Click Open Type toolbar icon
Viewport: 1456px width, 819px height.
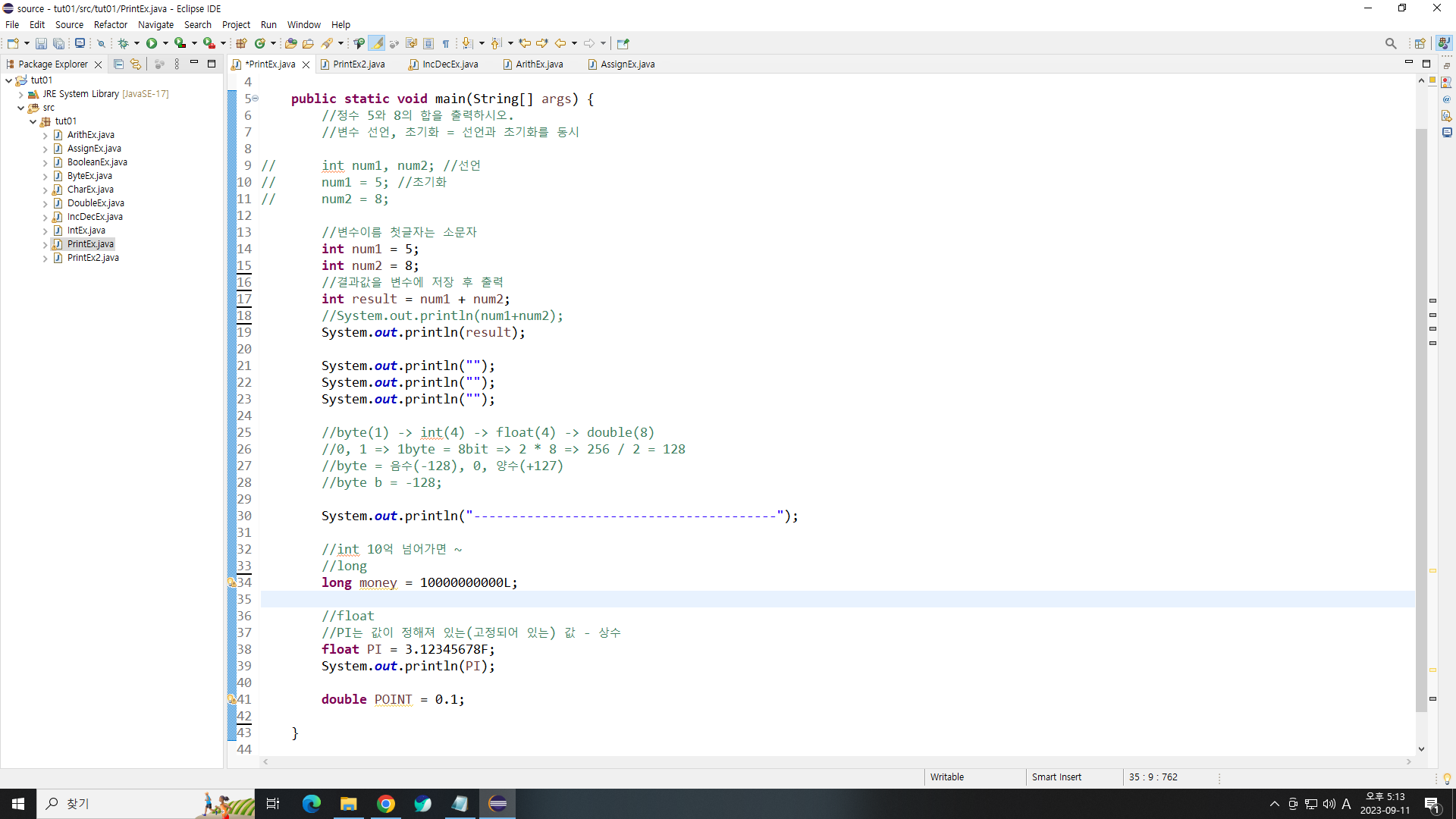click(x=291, y=43)
